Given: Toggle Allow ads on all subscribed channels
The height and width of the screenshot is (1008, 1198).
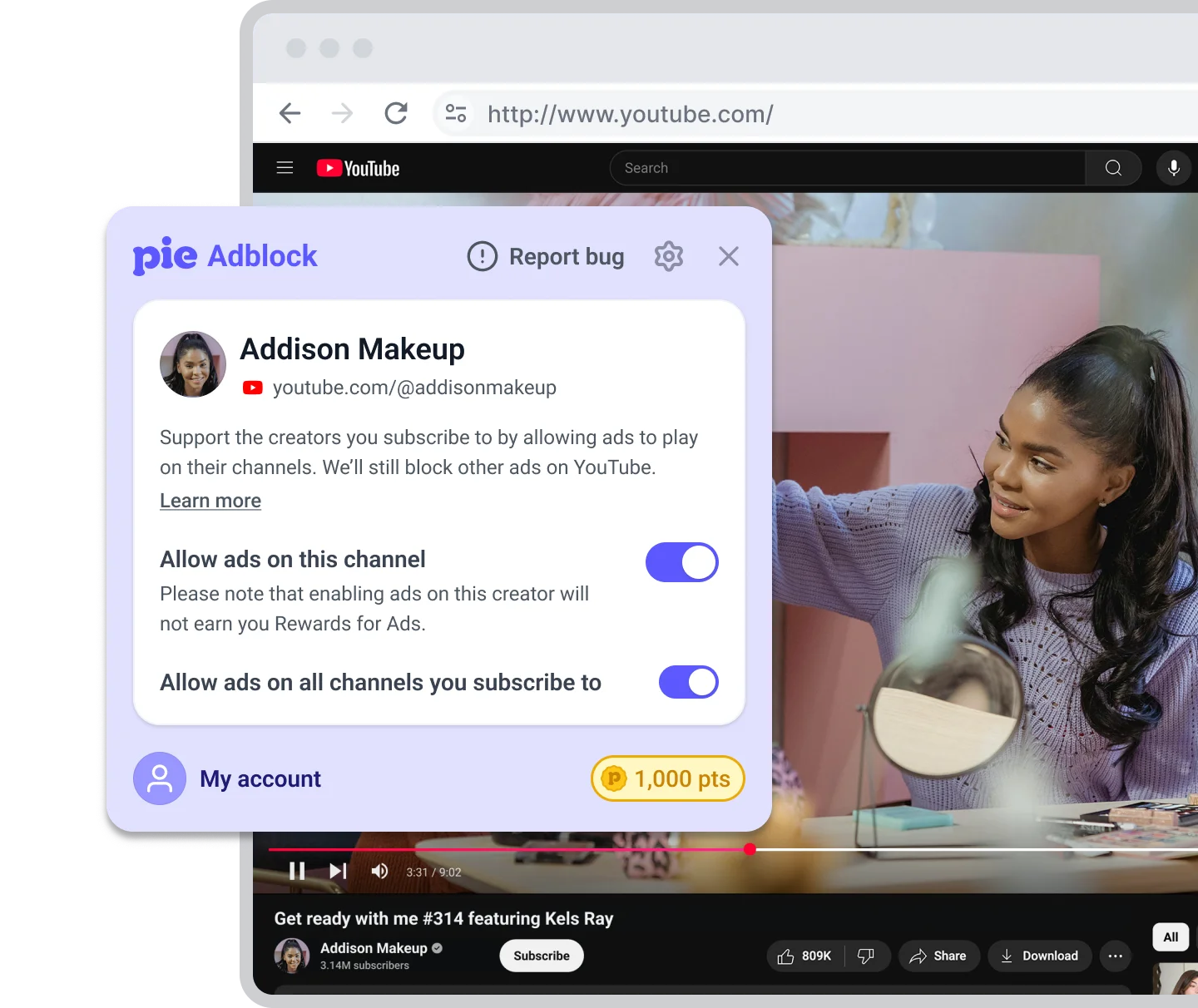Looking at the screenshot, I should point(689,682).
